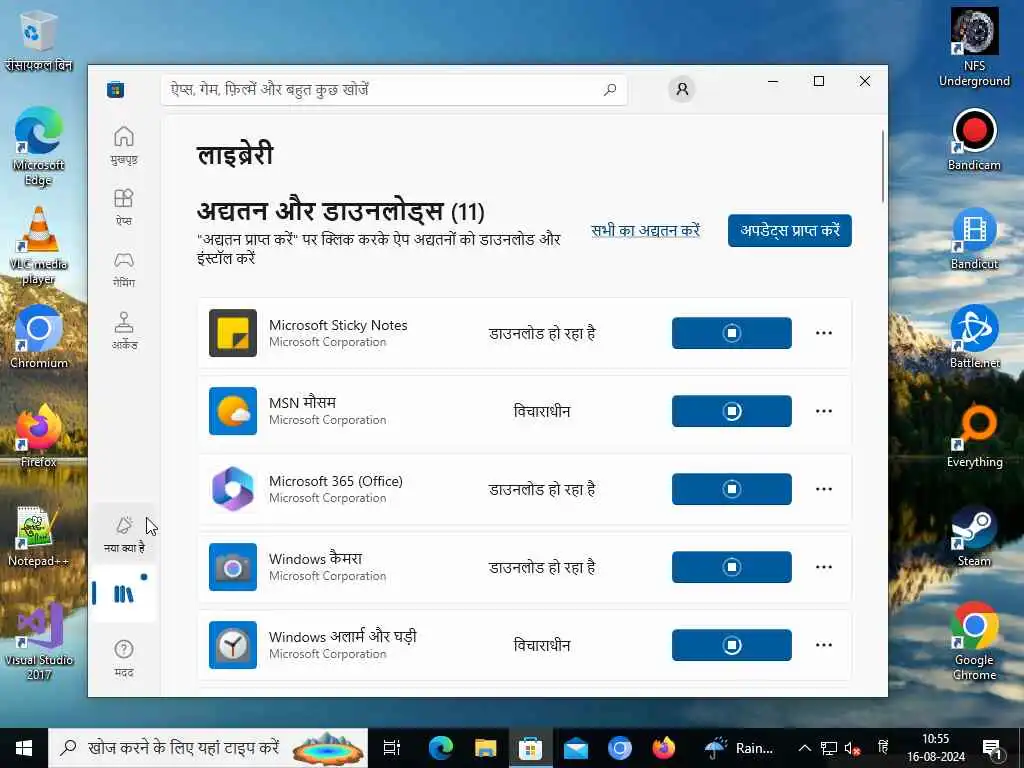1024x768 pixels.
Task: Open the Apps (ऐप्स) sidebar tab
Action: click(124, 207)
